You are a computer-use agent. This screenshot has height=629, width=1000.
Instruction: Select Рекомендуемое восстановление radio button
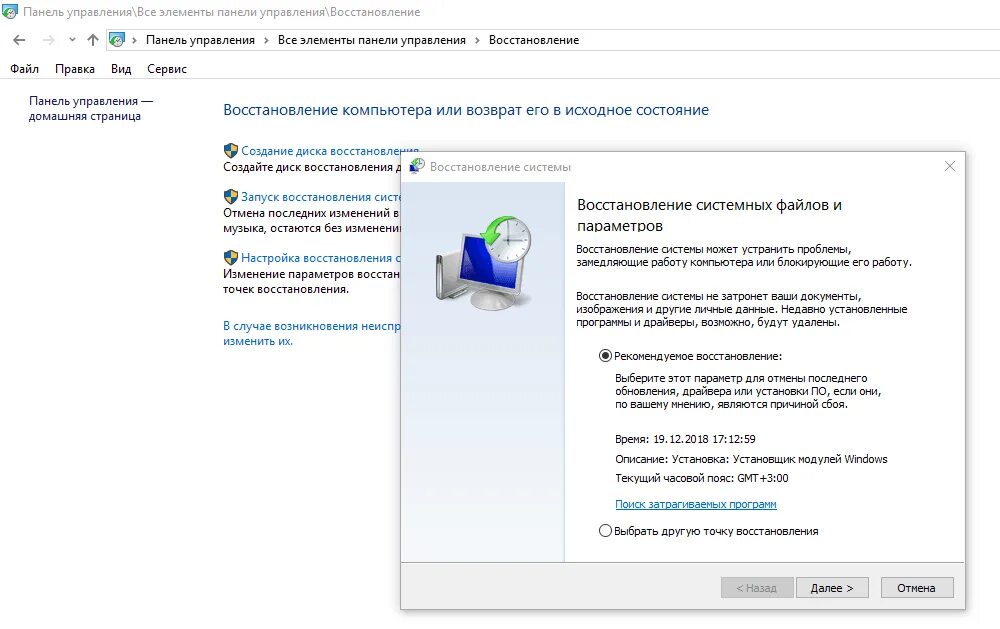[x=605, y=356]
